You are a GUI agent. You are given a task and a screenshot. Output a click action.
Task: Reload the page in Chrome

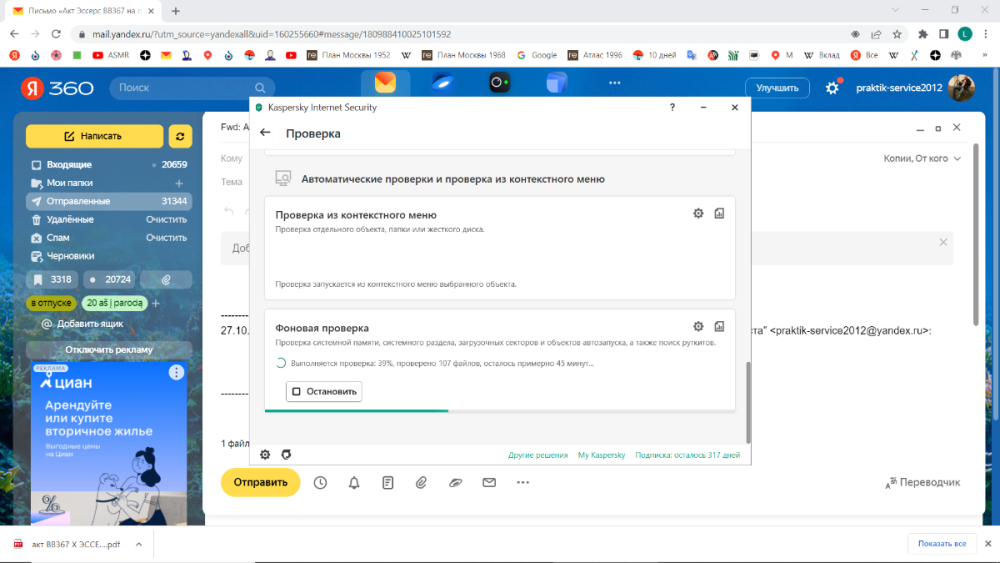[56, 34]
